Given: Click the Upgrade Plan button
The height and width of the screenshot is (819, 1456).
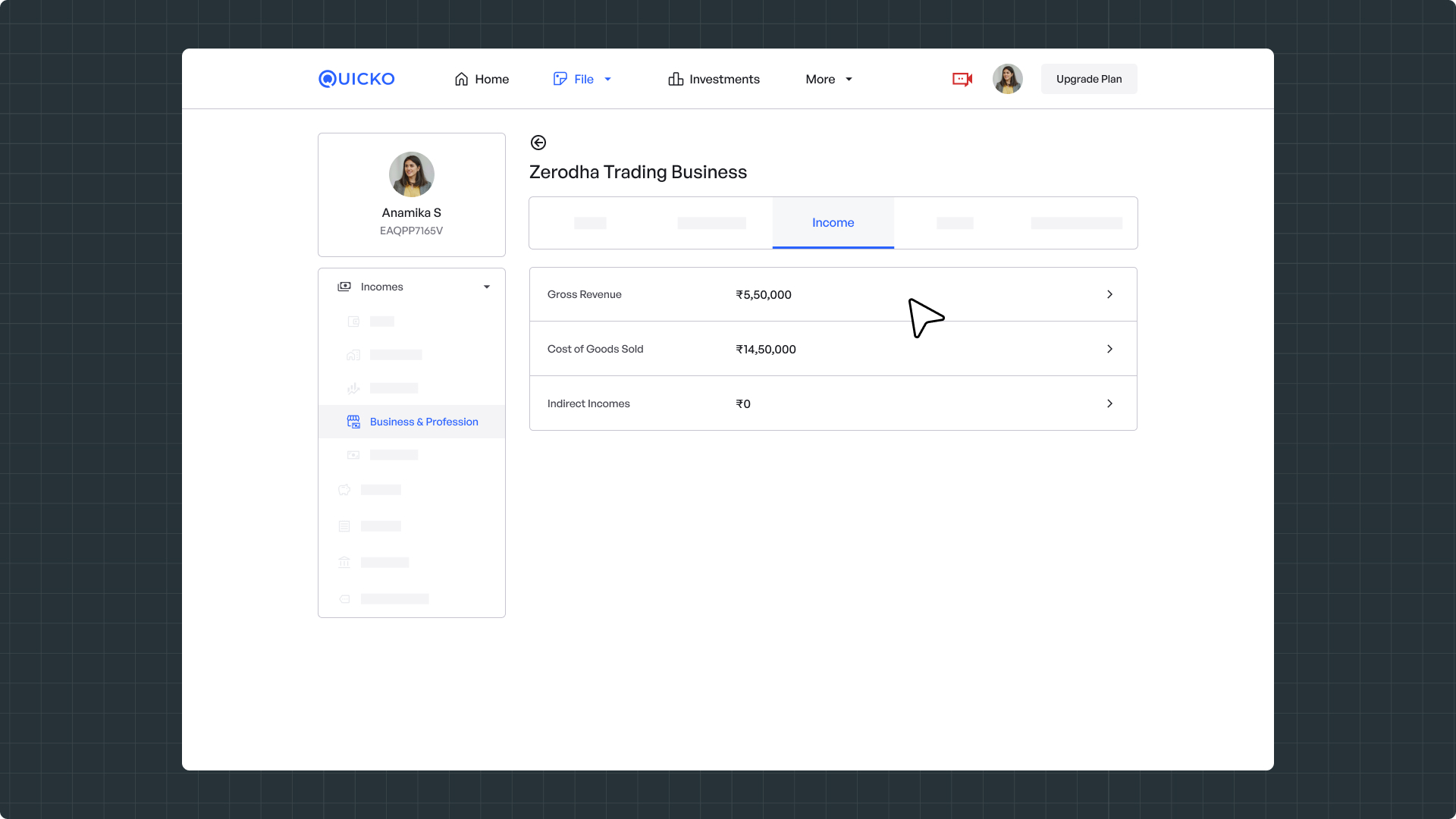Looking at the screenshot, I should tap(1089, 79).
